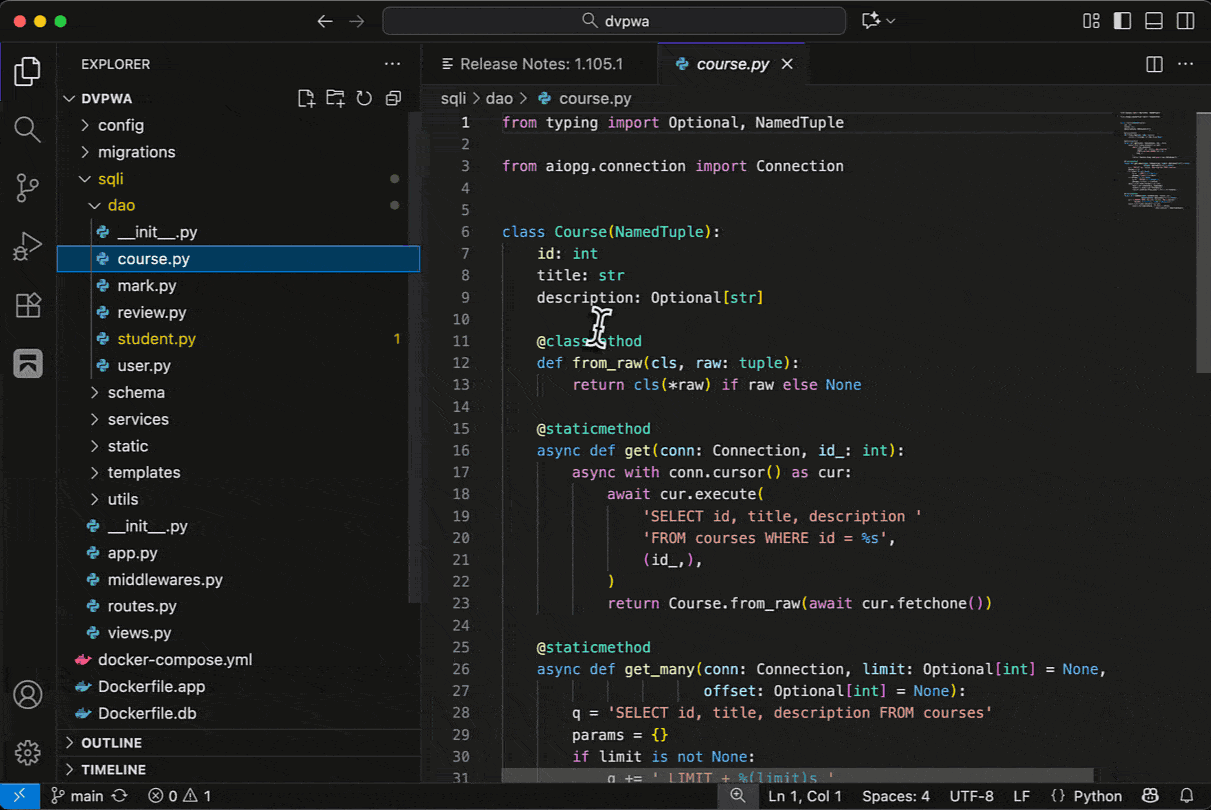1211x810 pixels.
Task: Click the New Folder icon in Explorer
Action: pyautogui.click(x=335, y=98)
